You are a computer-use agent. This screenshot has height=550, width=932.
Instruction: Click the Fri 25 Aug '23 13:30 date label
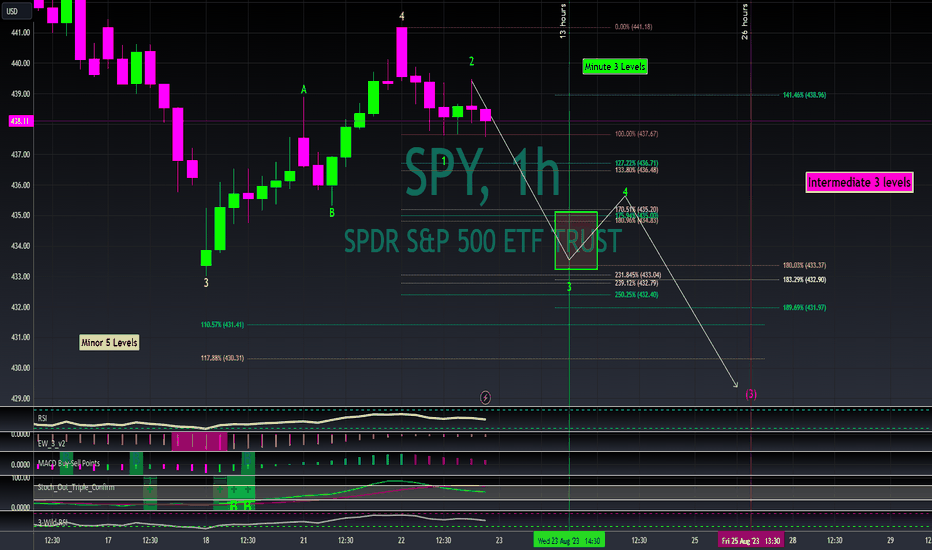click(751, 540)
